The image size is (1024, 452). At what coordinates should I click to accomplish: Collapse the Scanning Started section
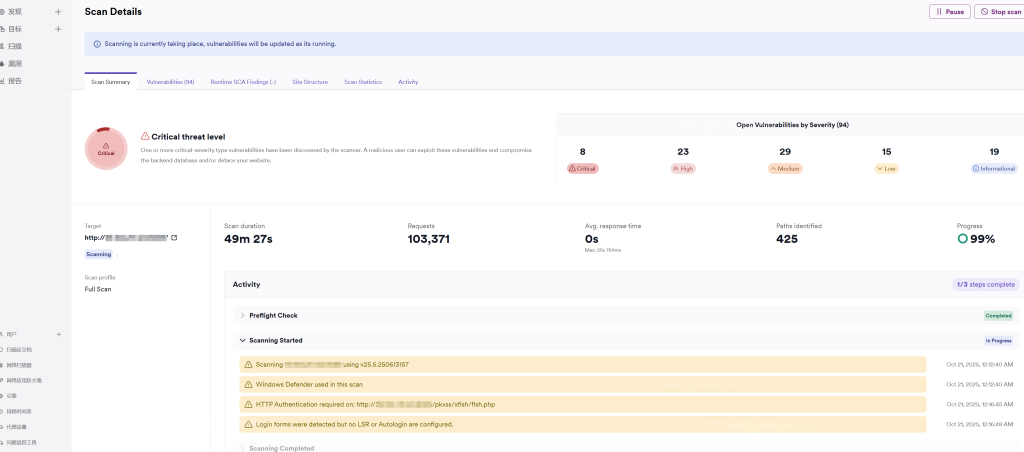click(242, 340)
